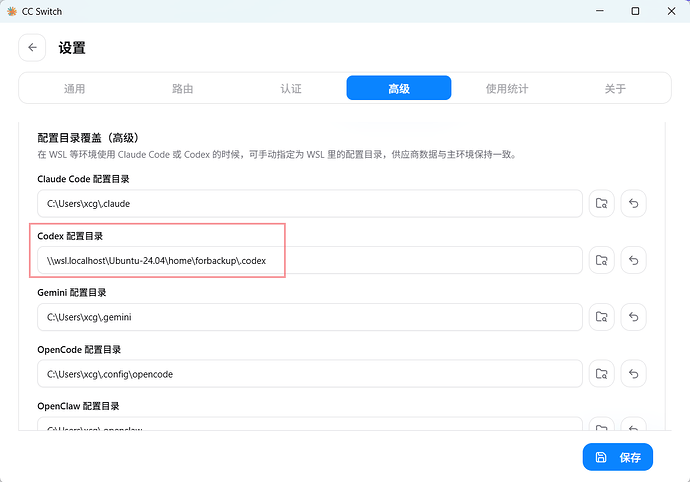Focus the OpenCode config path field
Image resolution: width=690 pixels, height=482 pixels.
[x=310, y=374]
